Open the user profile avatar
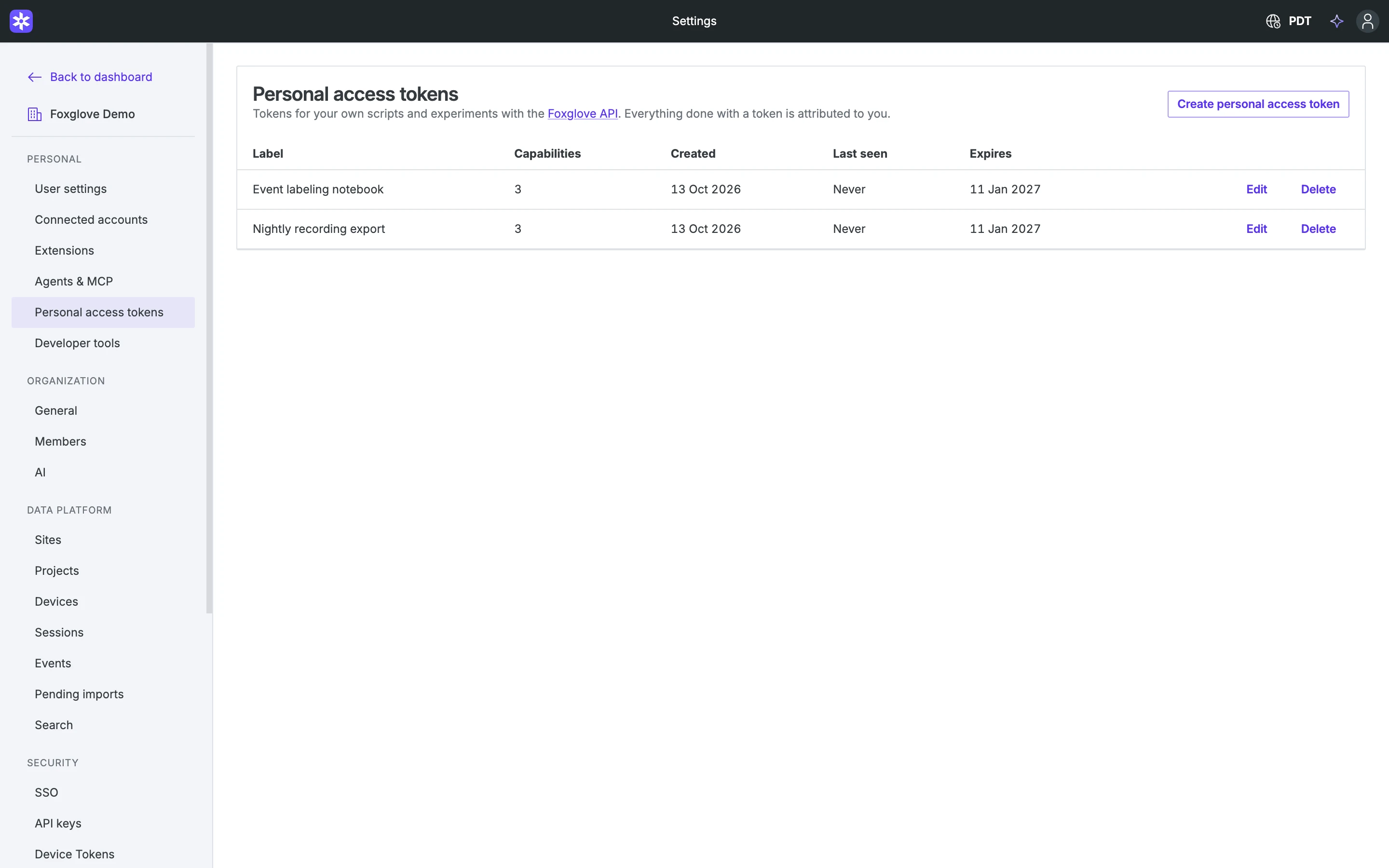The image size is (1389, 868). (x=1367, y=21)
